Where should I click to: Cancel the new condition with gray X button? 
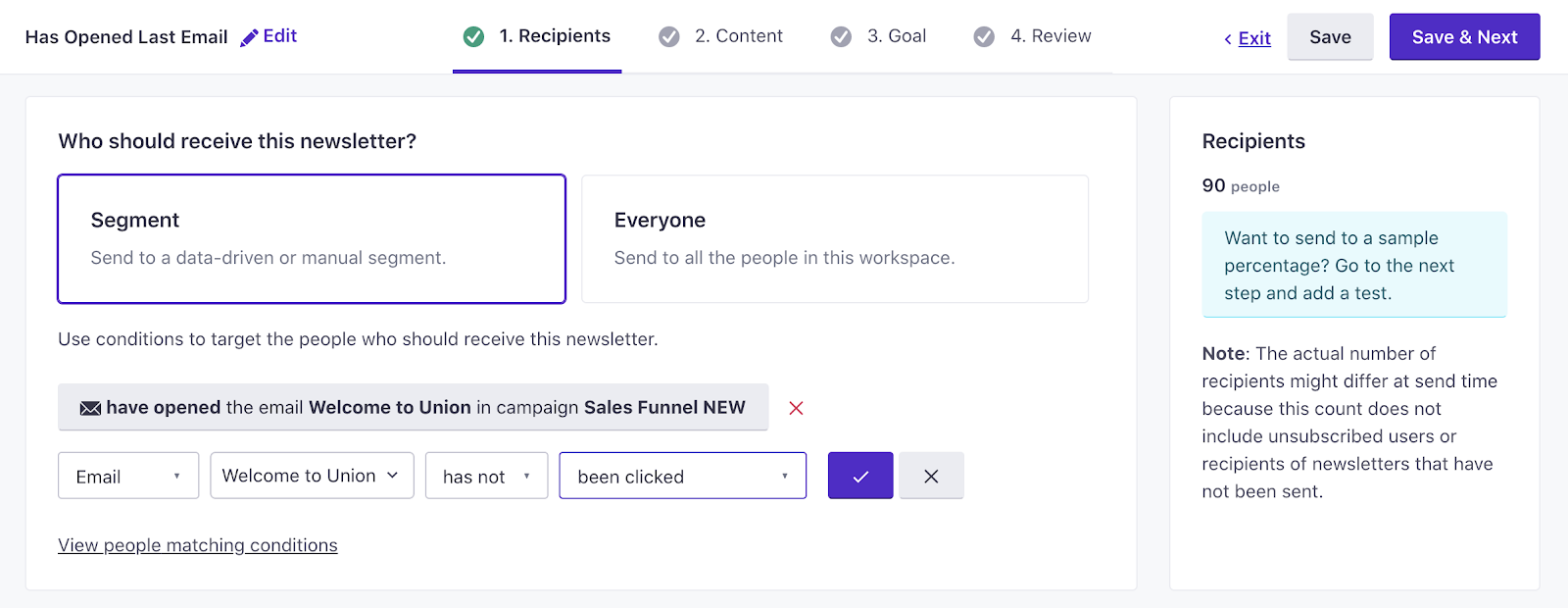931,476
